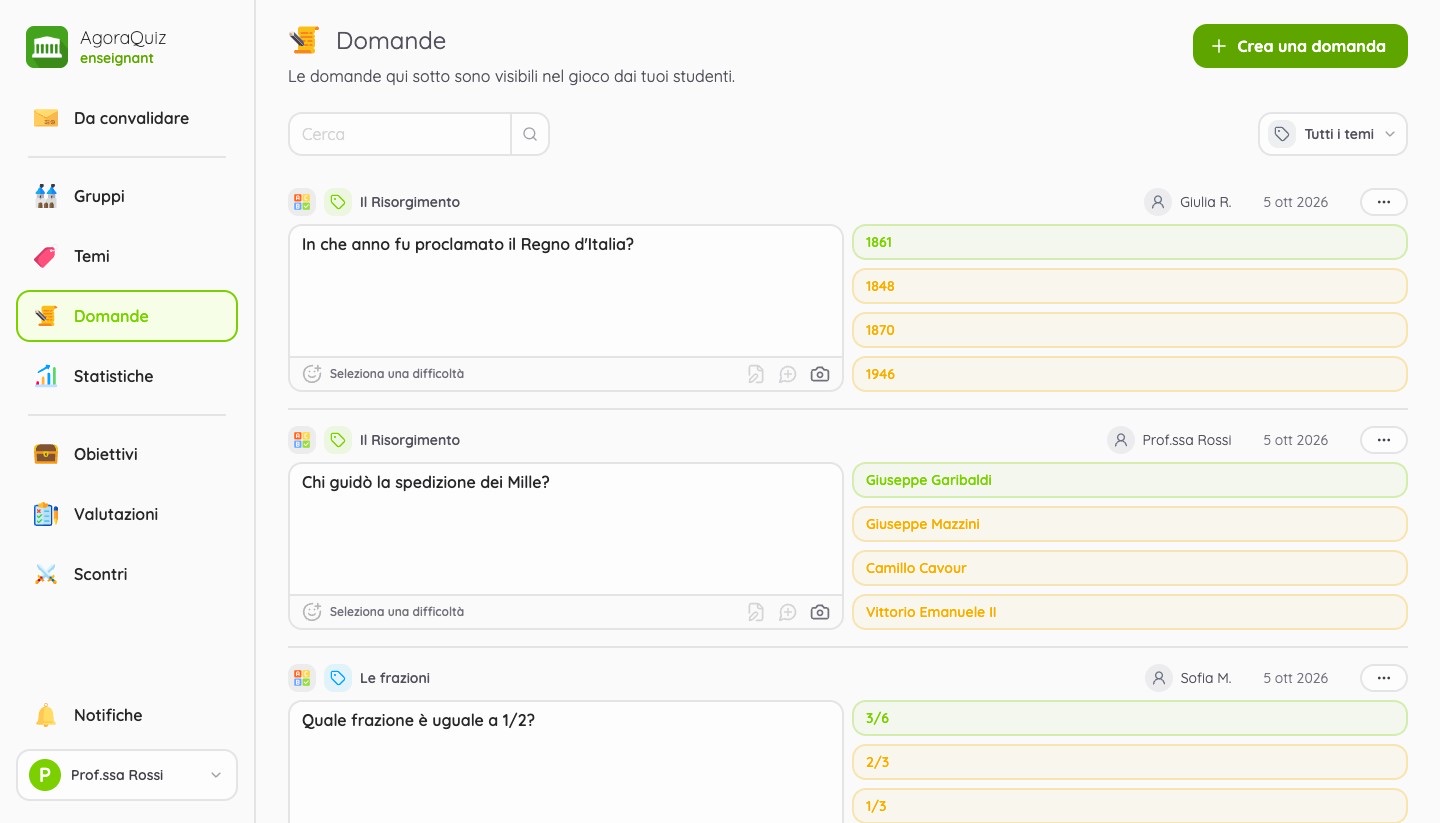Click the answer Camillo Cavour
1440x823 pixels.
[1130, 568]
